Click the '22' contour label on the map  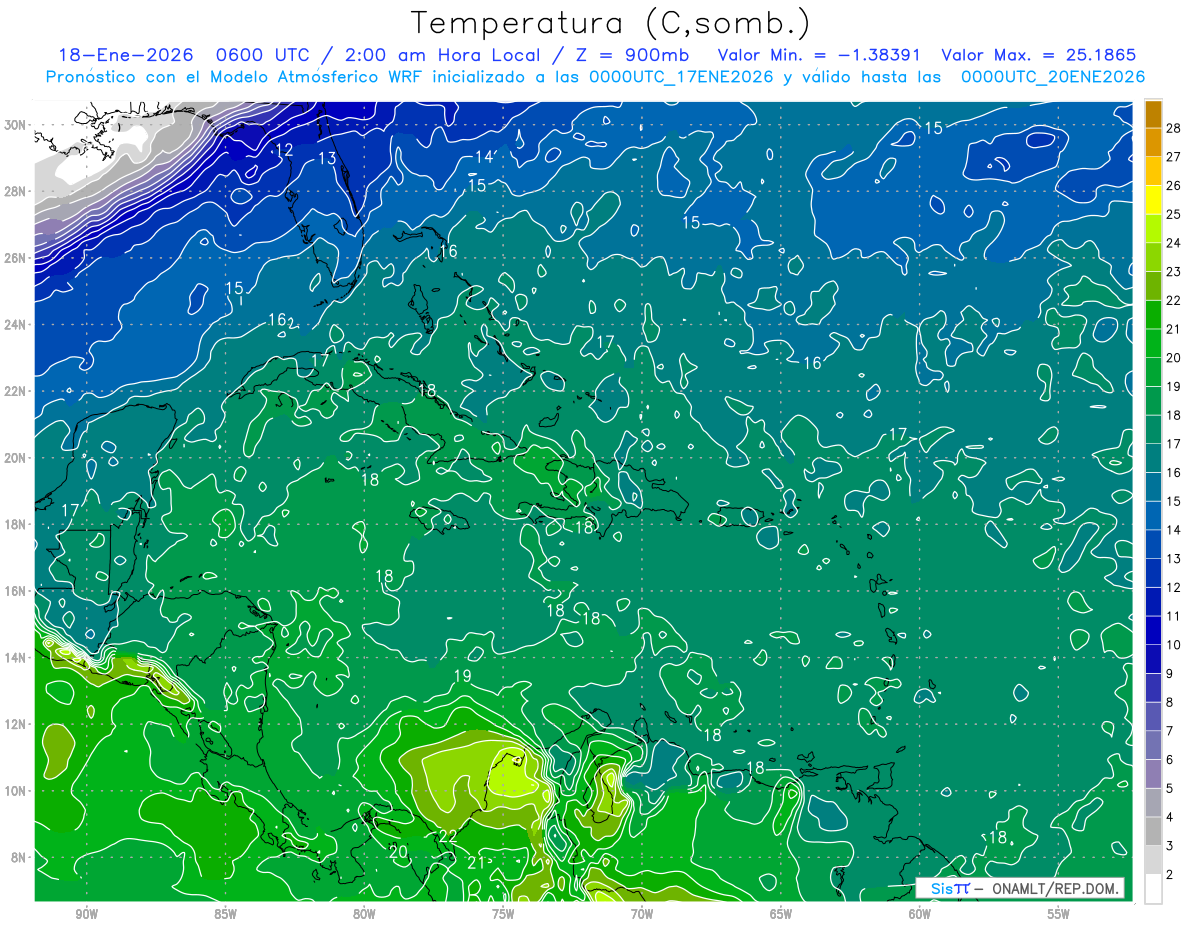click(449, 836)
